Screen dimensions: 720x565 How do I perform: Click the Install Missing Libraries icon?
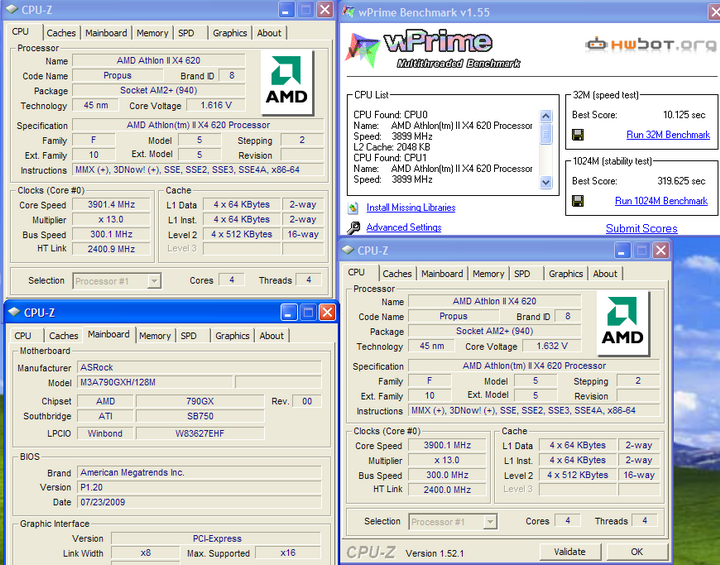pos(353,208)
